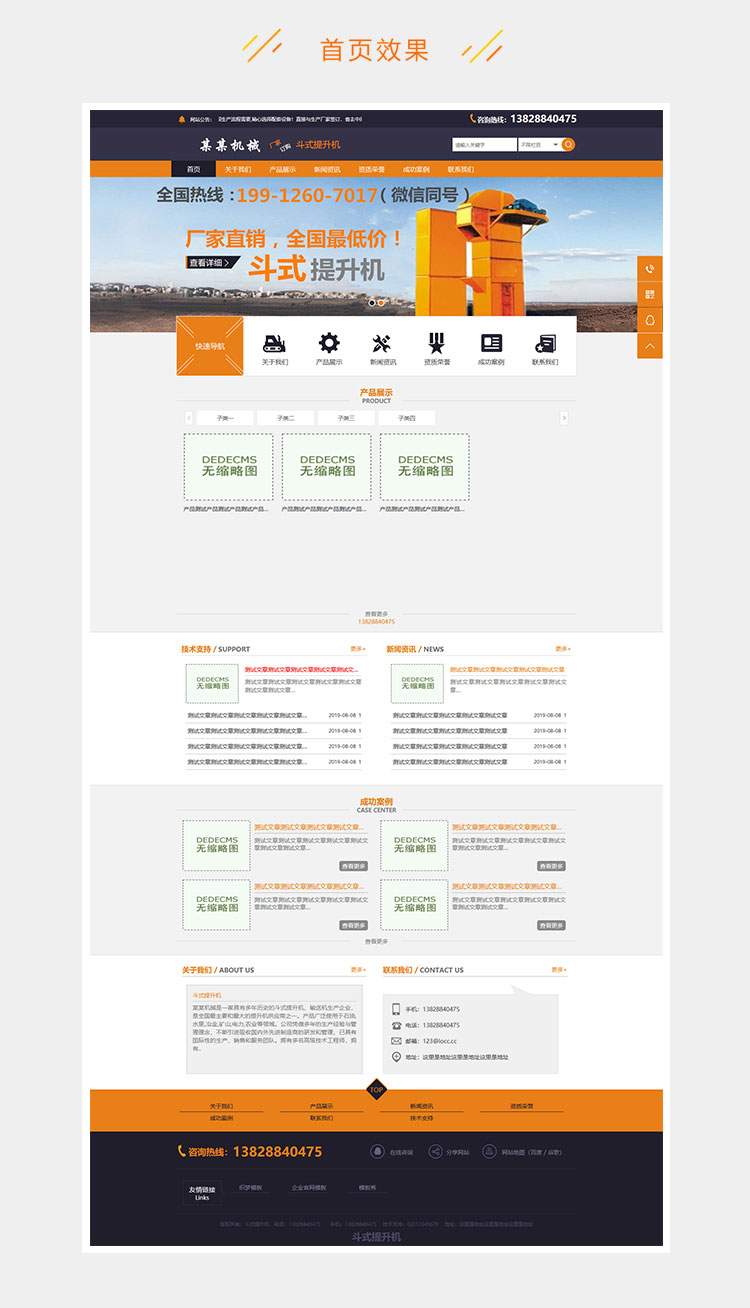This screenshot has height=1308, width=750.
Task: Open the 联系我们 tab in navigation bar
Action: pos(461,169)
